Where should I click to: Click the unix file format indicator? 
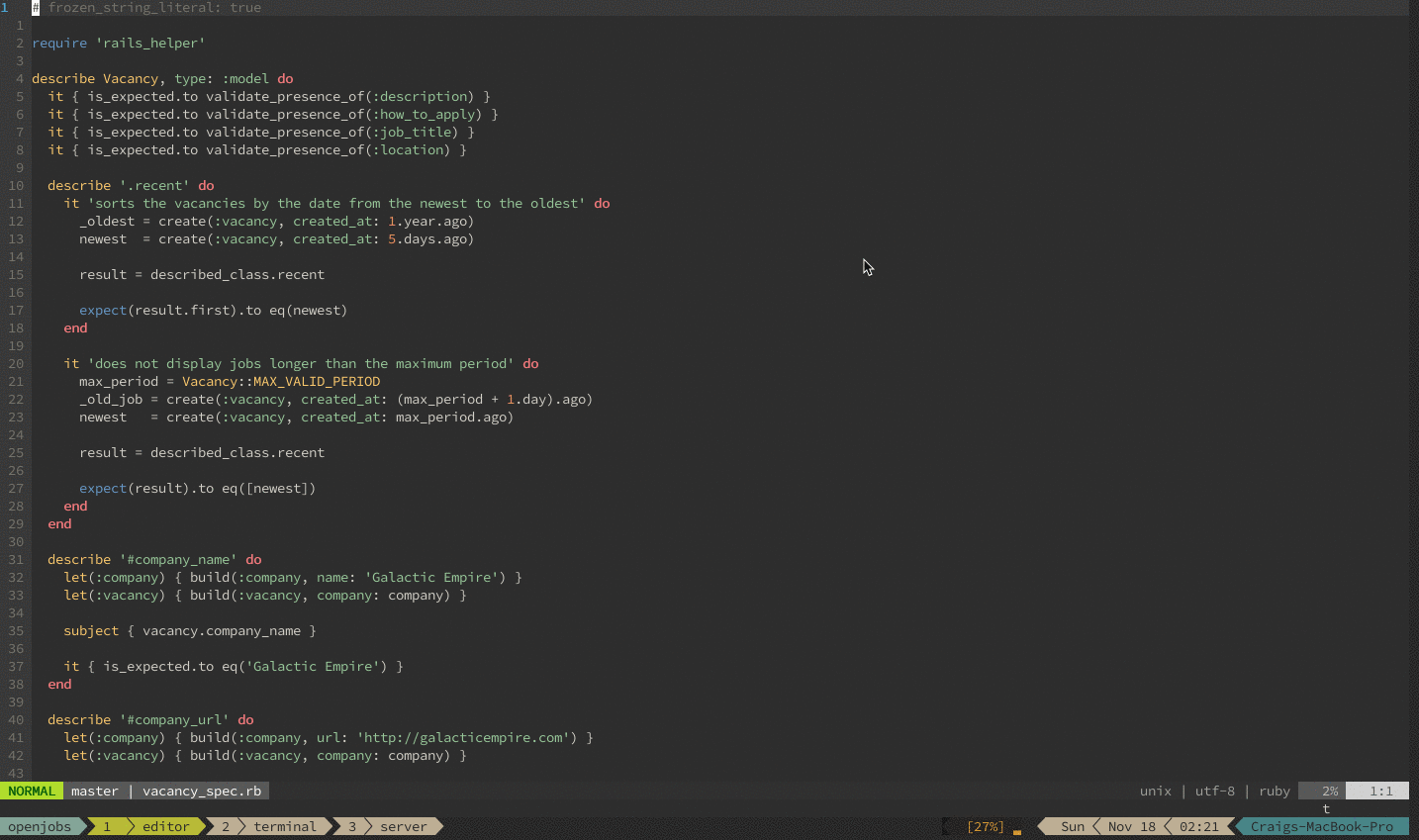[x=1156, y=792]
